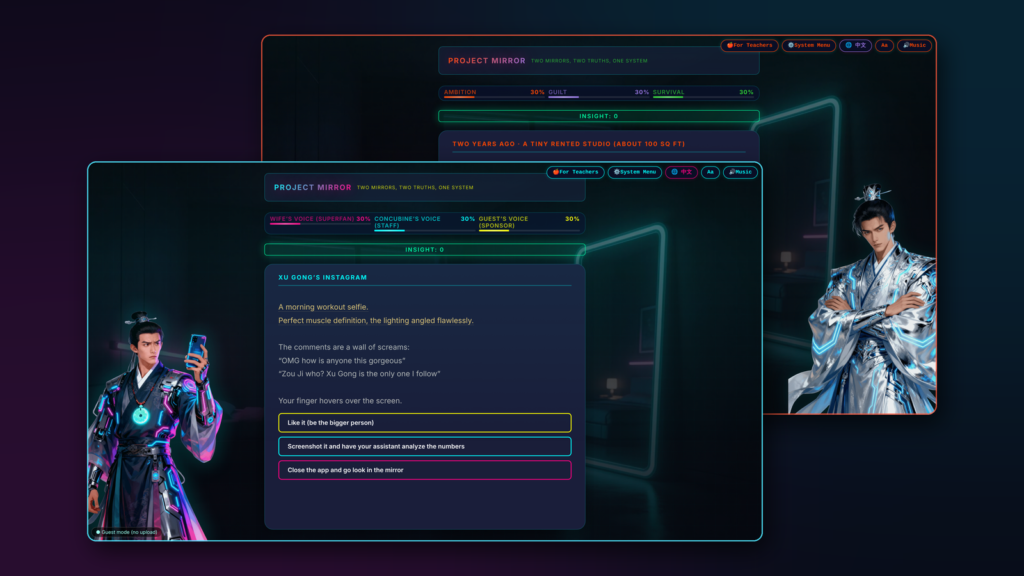Open the System Menu in the front window
1024x576 pixels.
pyautogui.click(x=635, y=172)
